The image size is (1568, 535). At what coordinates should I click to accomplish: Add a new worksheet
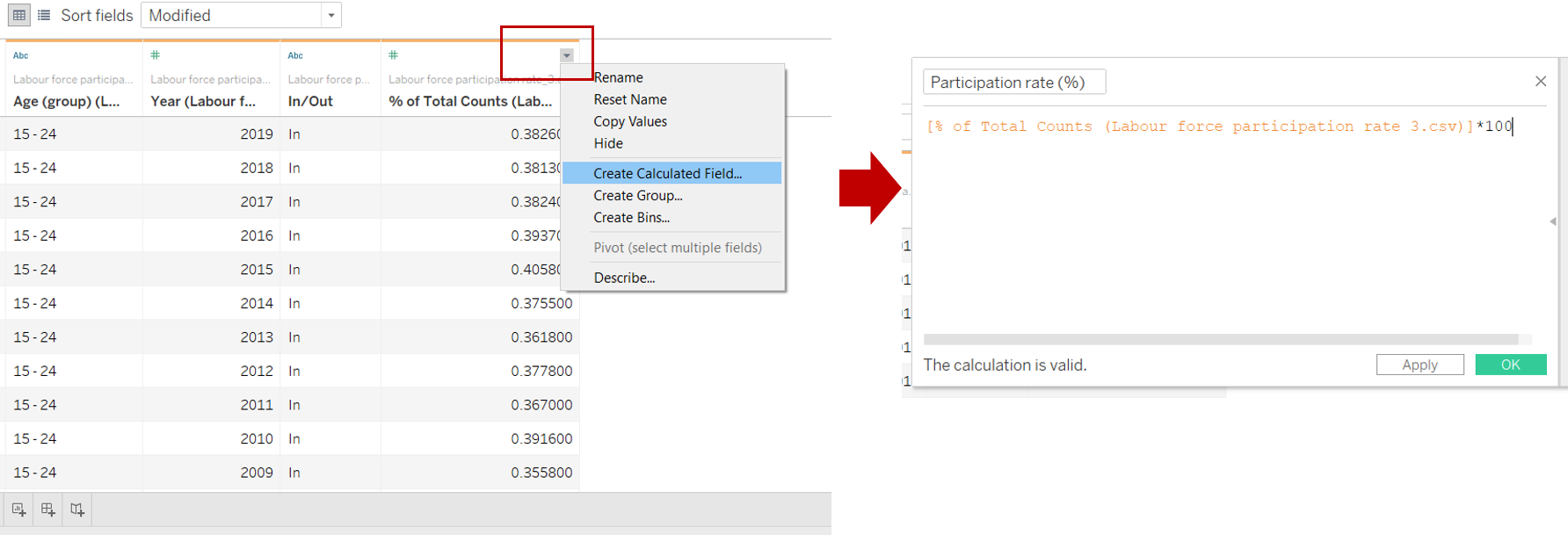(18, 510)
